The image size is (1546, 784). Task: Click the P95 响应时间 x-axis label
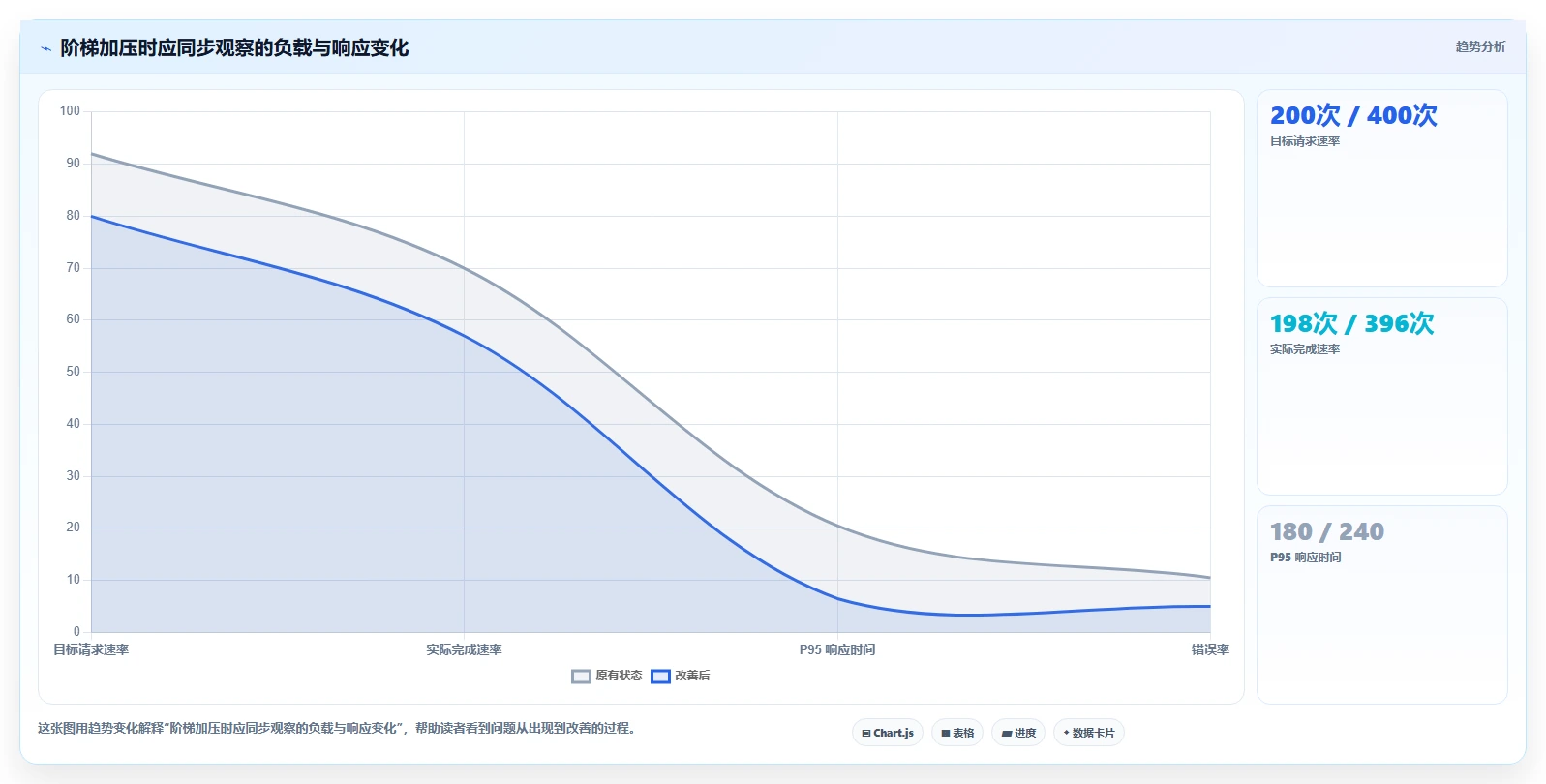[837, 649]
